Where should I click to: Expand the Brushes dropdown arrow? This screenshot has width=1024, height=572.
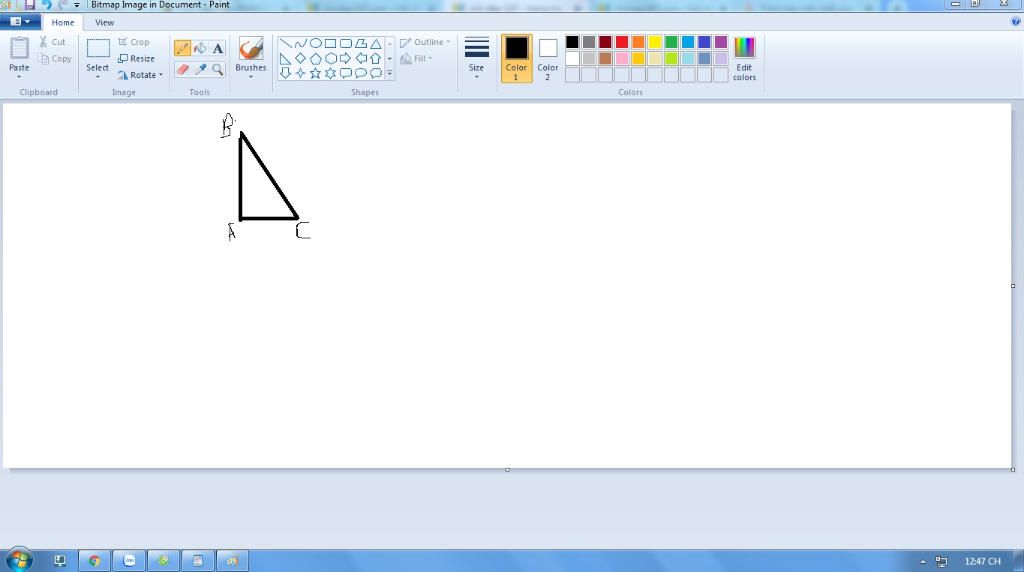point(251,77)
